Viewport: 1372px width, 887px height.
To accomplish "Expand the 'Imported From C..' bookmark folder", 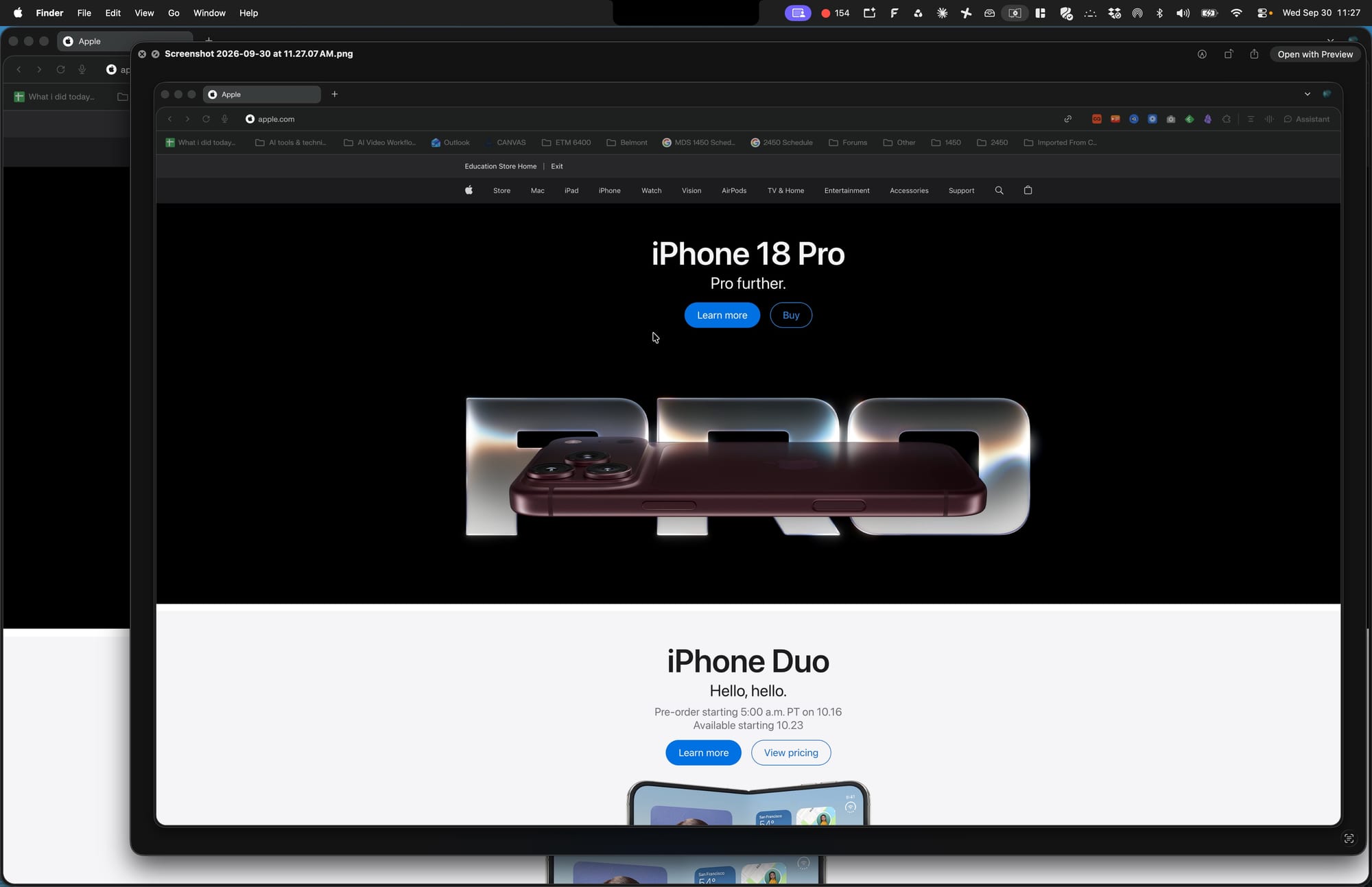I will pos(1061,143).
